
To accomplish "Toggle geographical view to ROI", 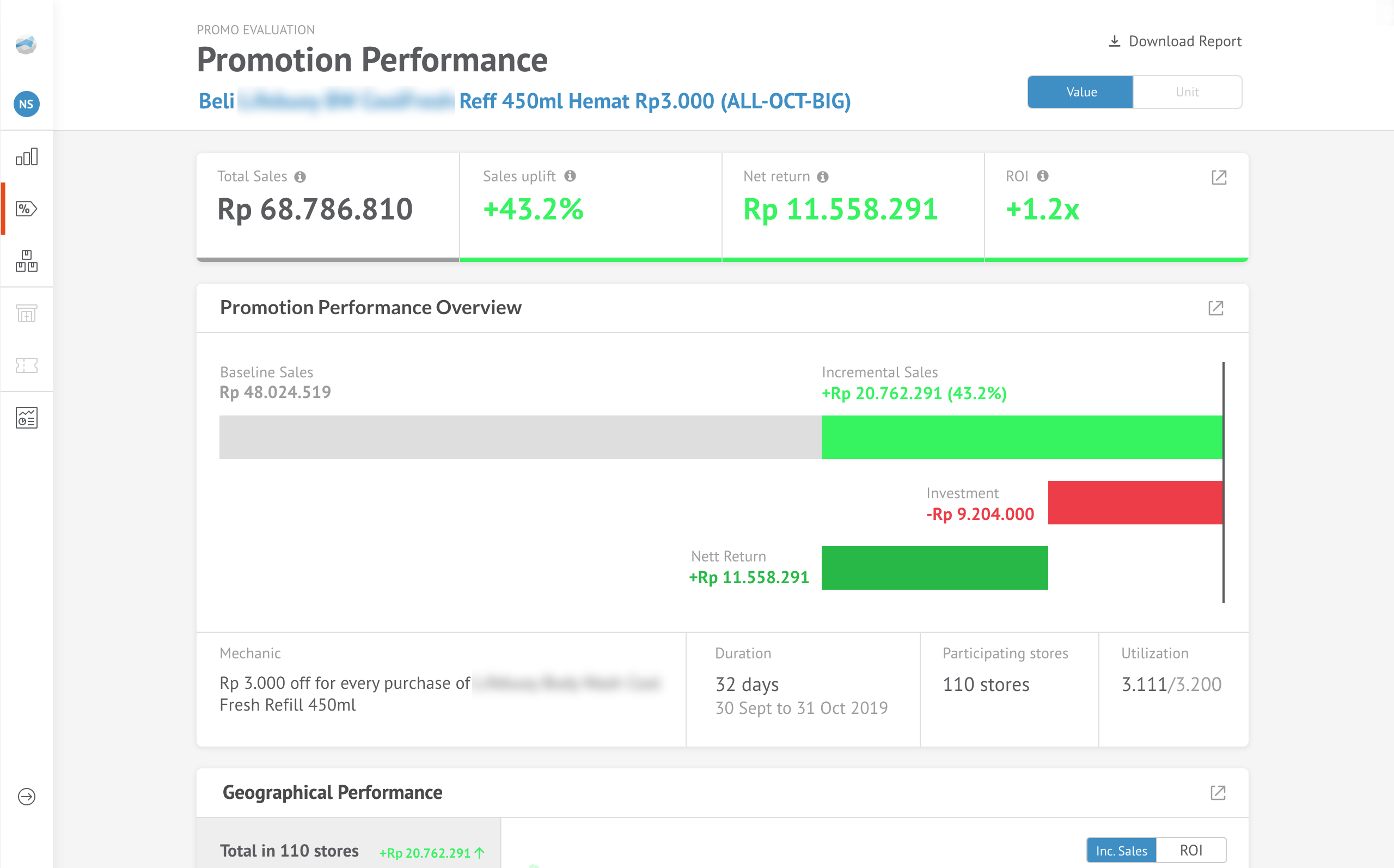I will point(1190,850).
